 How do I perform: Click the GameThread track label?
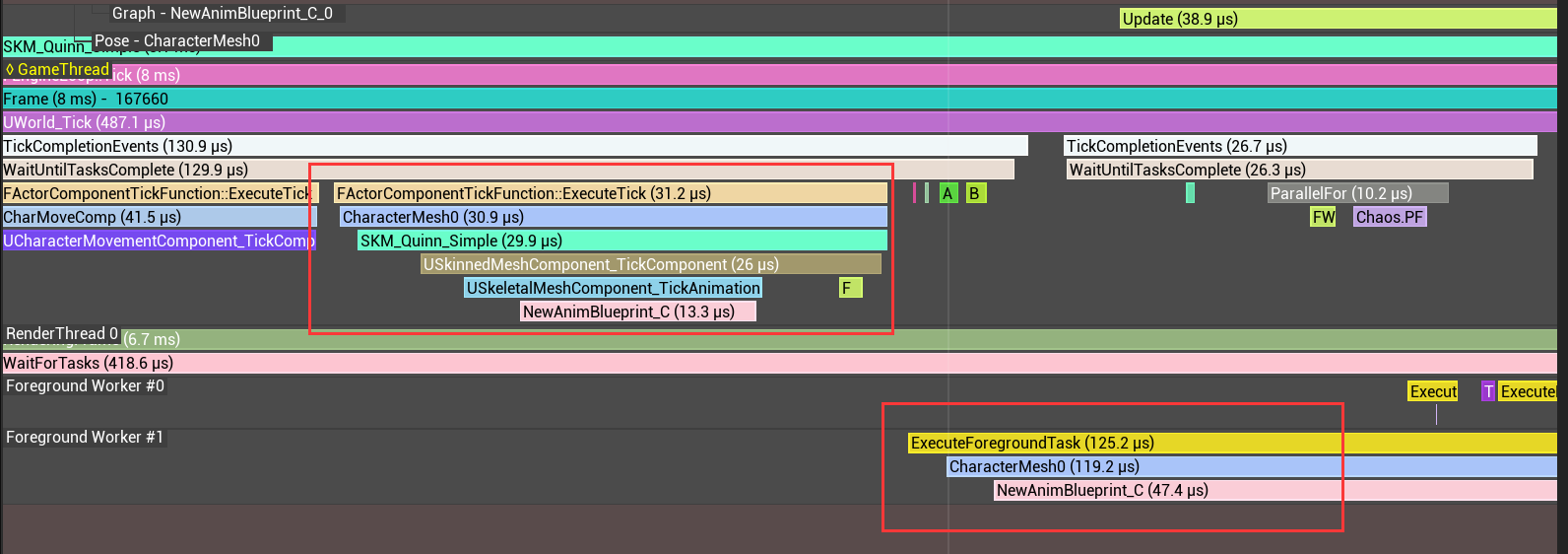(x=57, y=69)
